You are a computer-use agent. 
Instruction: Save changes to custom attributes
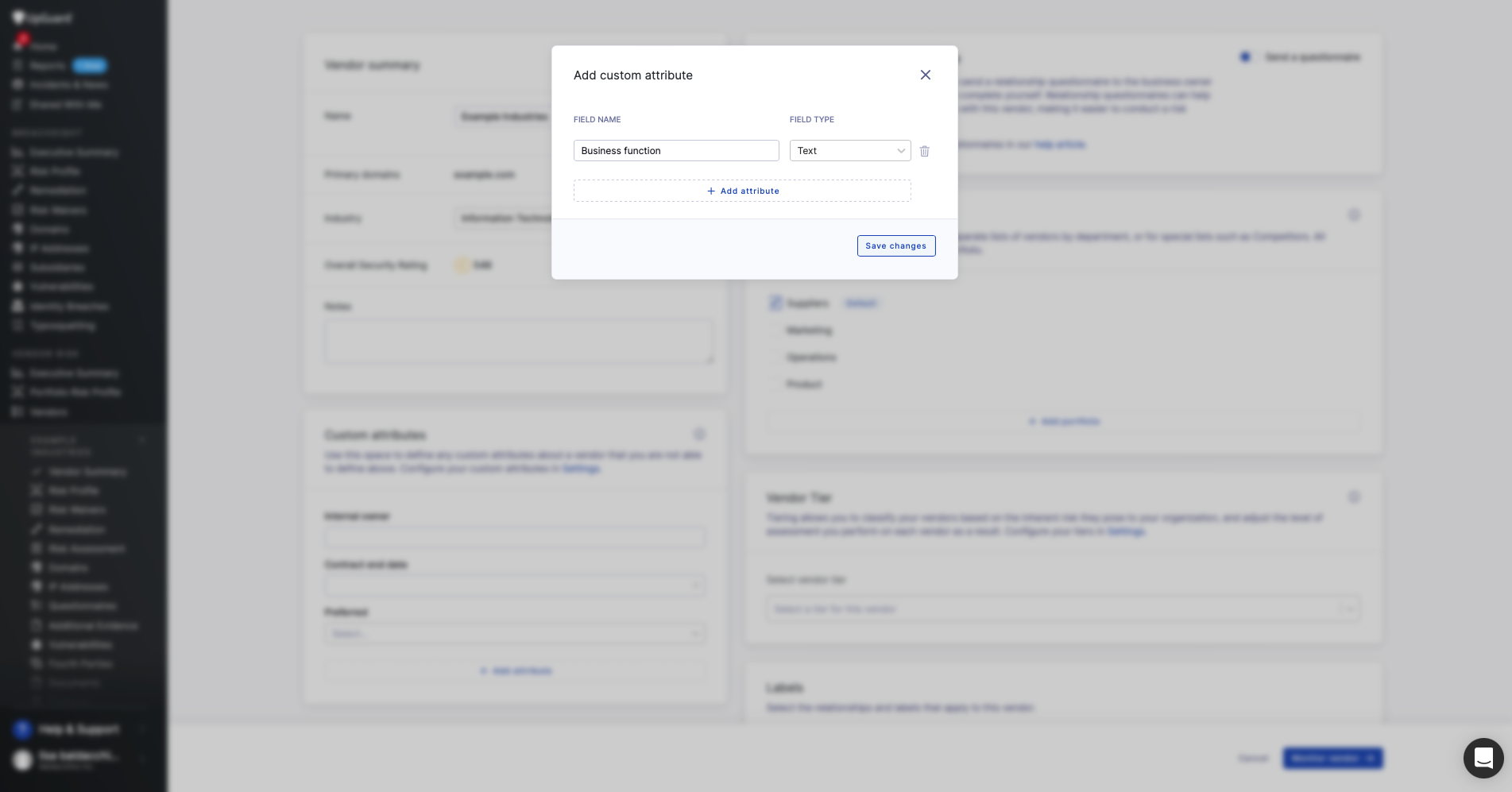tap(896, 246)
